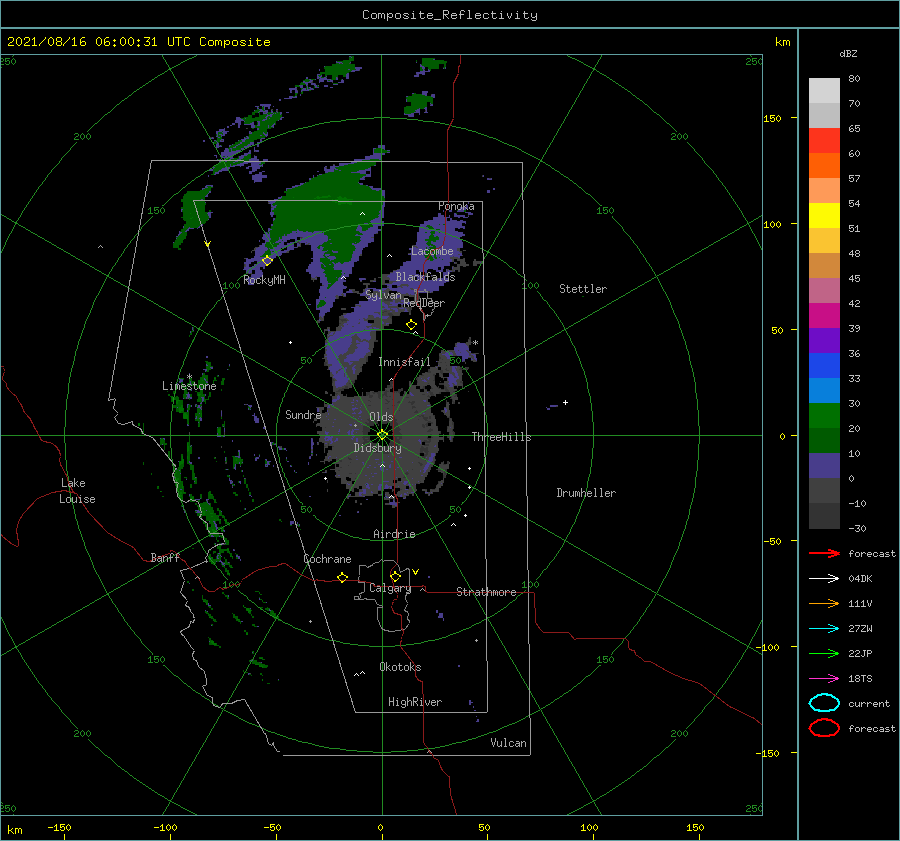This screenshot has height=841, width=900.
Task: Click the green 22JP arrow in legend
Action: pyautogui.click(x=824, y=653)
